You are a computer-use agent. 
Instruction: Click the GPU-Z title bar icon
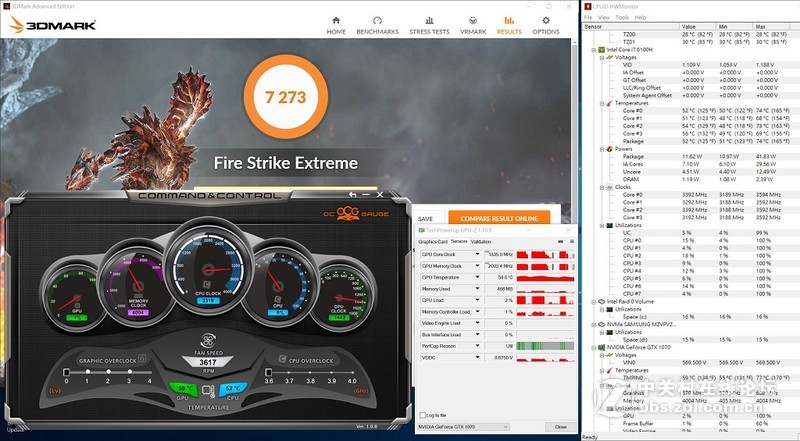click(421, 231)
